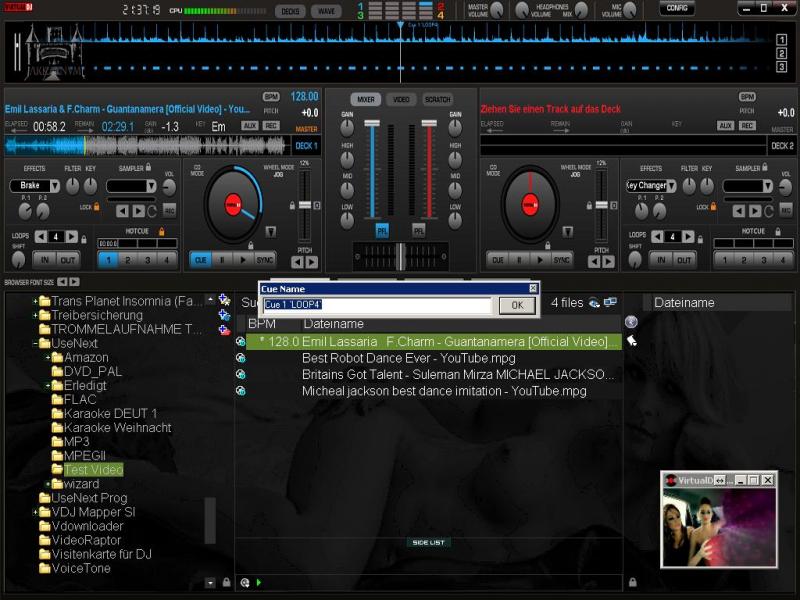Click the CUE button on deck 1
This screenshot has width=800, height=600.
(x=200, y=259)
